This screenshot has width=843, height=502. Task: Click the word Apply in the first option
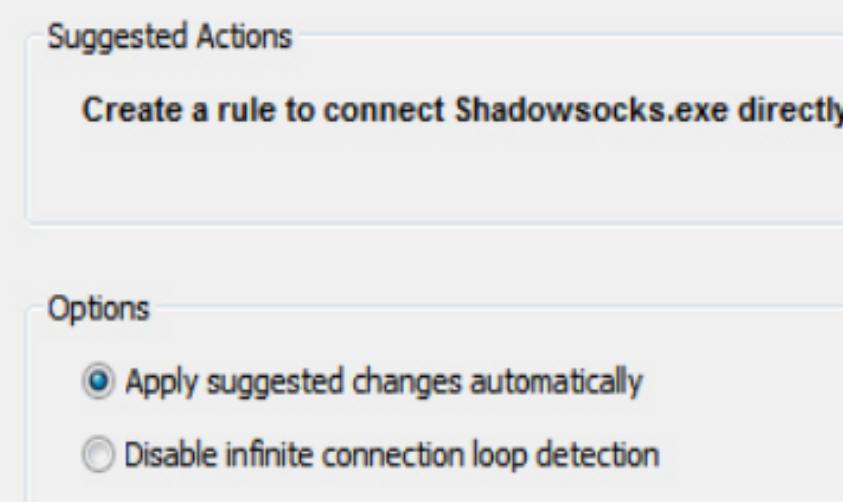click(x=161, y=383)
